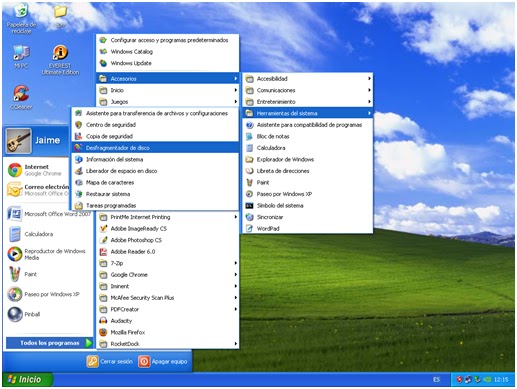Open the Google Chrome program folder
The width and height of the screenshot is (517, 389).
167,275
